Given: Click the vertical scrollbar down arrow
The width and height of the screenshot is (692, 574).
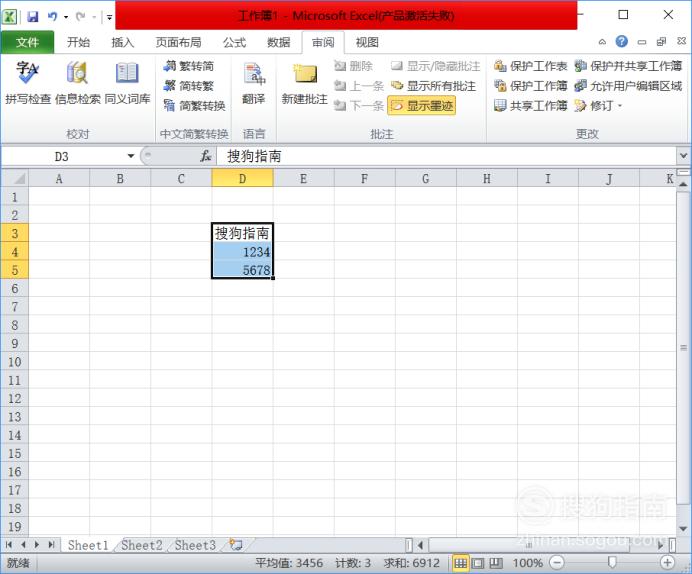Looking at the screenshot, I should point(683,529).
